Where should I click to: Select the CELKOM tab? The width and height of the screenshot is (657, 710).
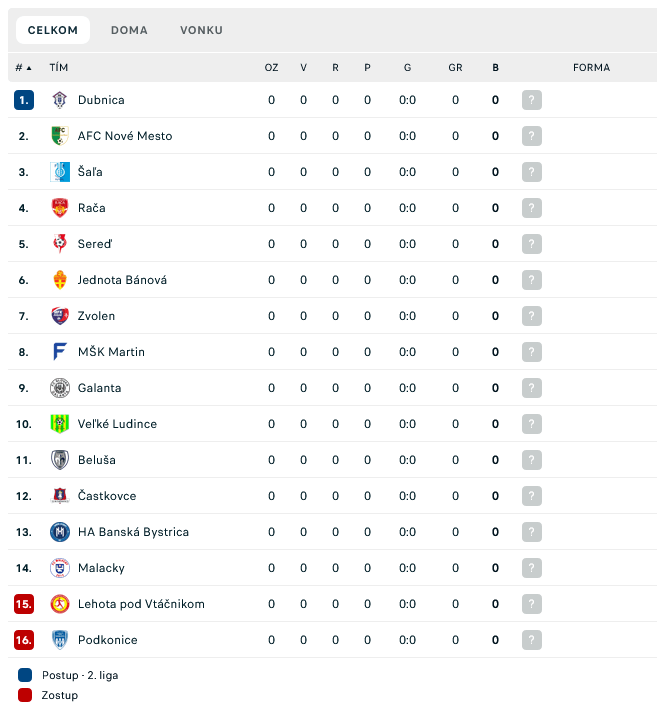coord(53,30)
